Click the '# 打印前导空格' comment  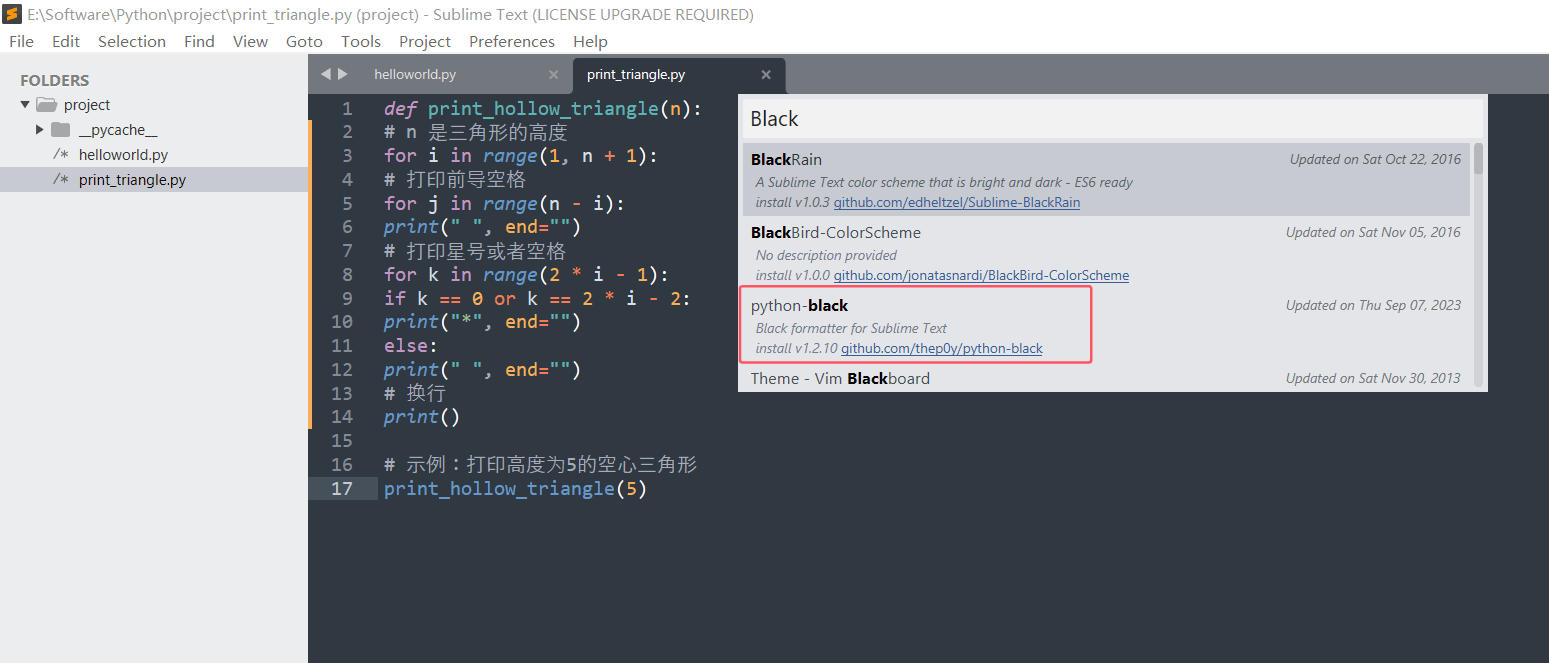[455, 180]
